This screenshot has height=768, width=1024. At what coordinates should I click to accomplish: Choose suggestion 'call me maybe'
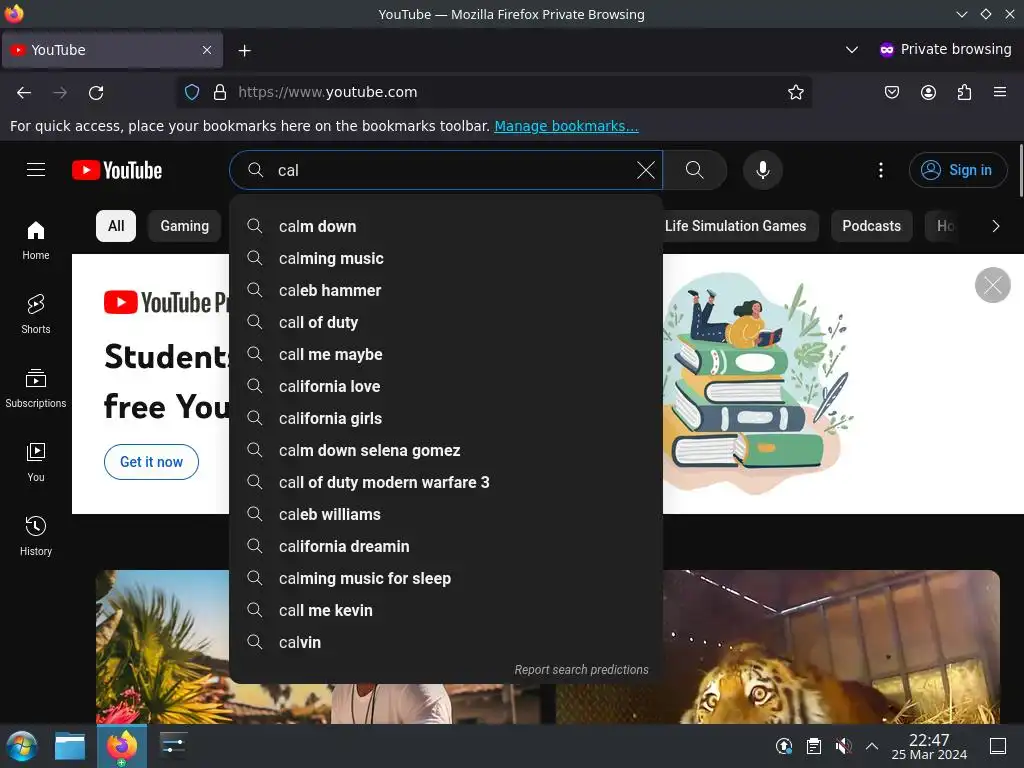click(446, 355)
